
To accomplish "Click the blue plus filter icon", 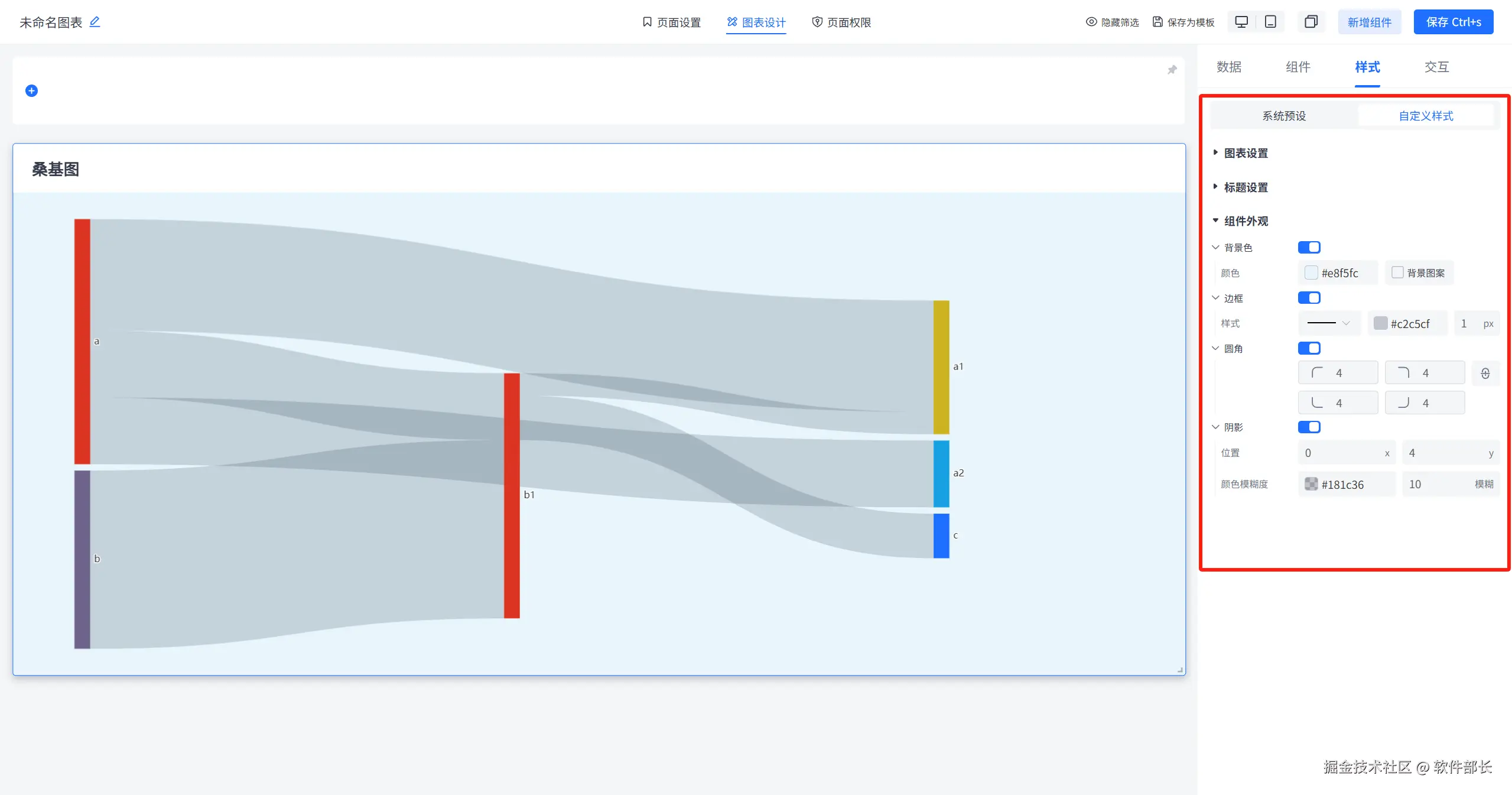I will click(x=32, y=90).
